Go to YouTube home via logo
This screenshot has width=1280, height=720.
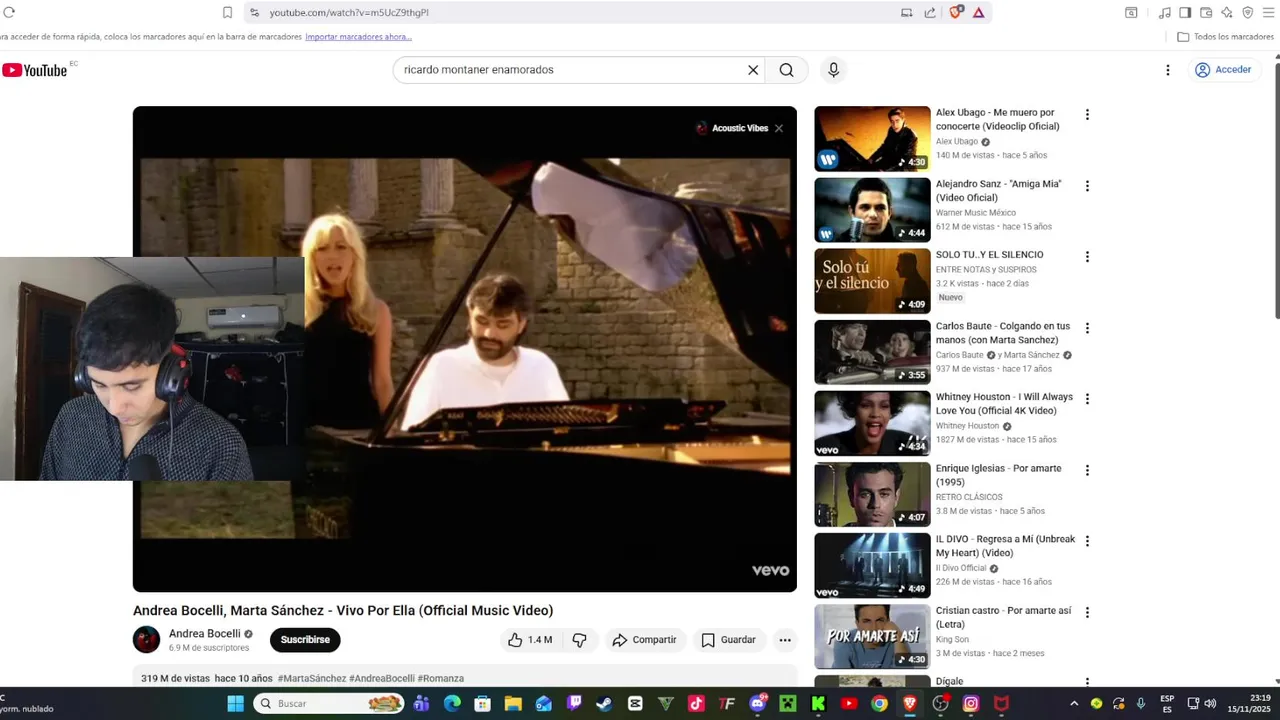pyautogui.click(x=35, y=70)
